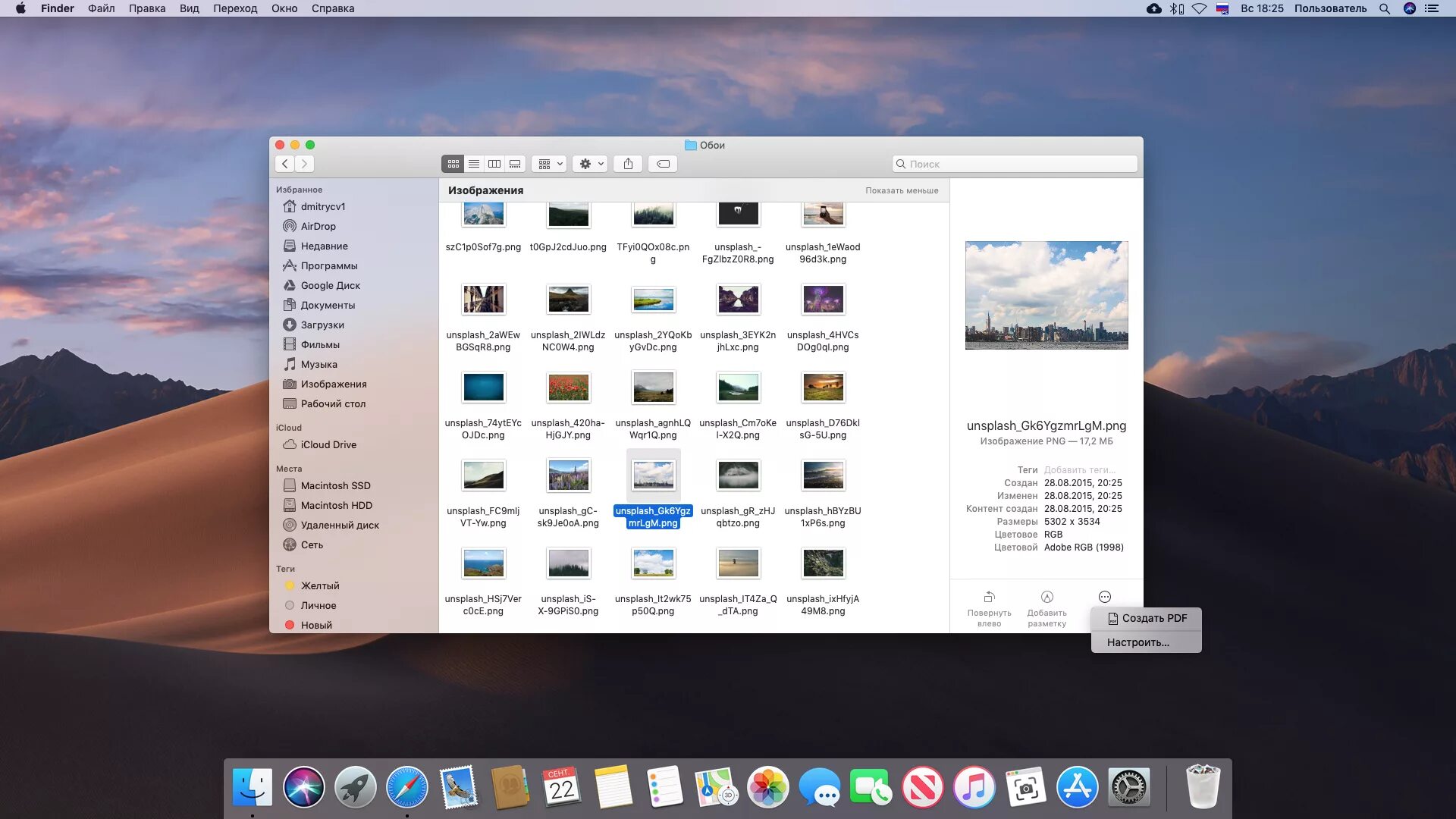Go forward with the right arrow button
The height and width of the screenshot is (819, 1456).
click(304, 164)
